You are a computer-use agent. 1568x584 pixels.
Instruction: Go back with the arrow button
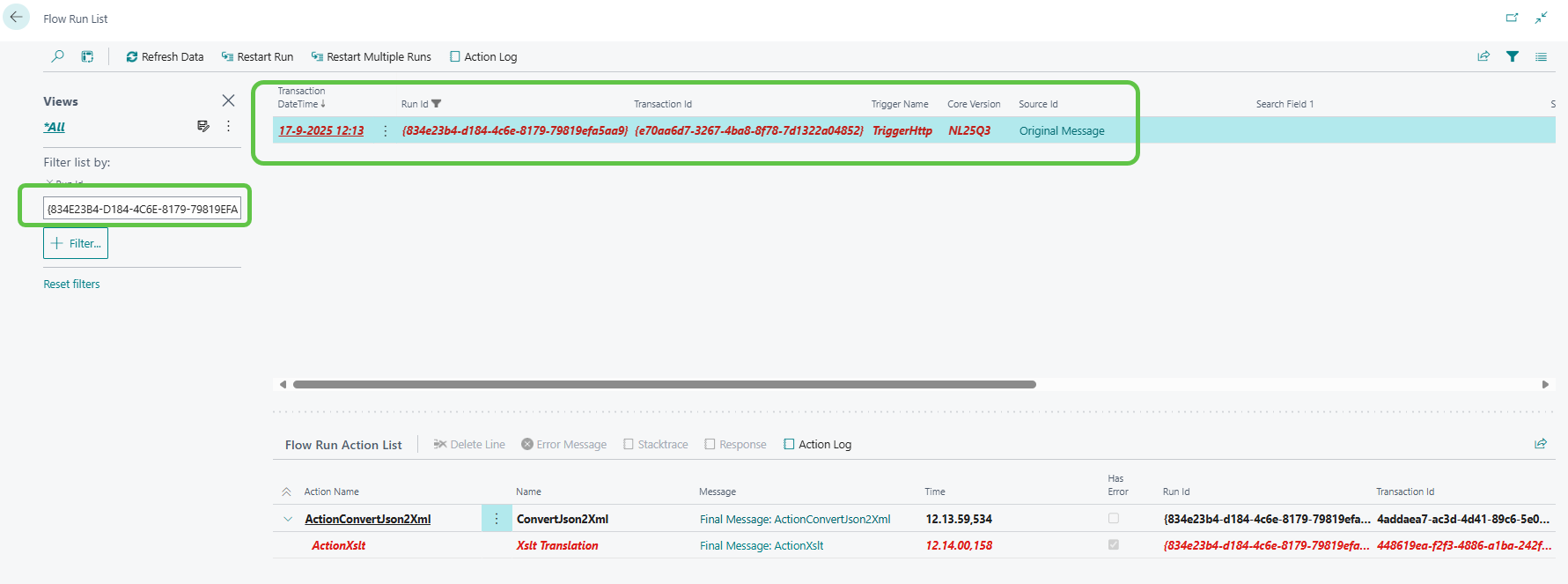[16, 17]
